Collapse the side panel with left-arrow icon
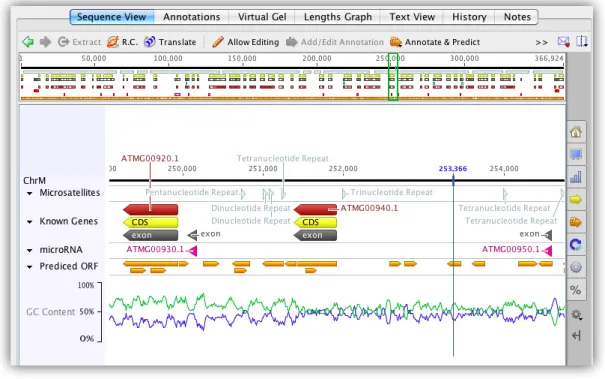 [576, 335]
